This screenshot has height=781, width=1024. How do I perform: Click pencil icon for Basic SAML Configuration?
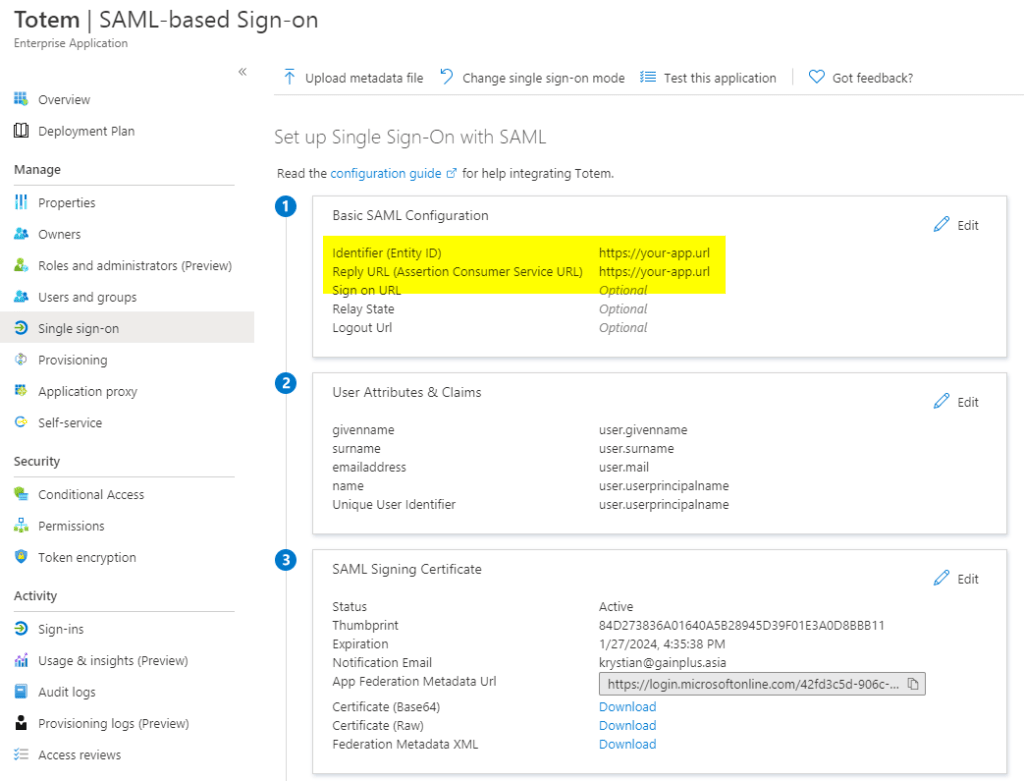click(941, 225)
